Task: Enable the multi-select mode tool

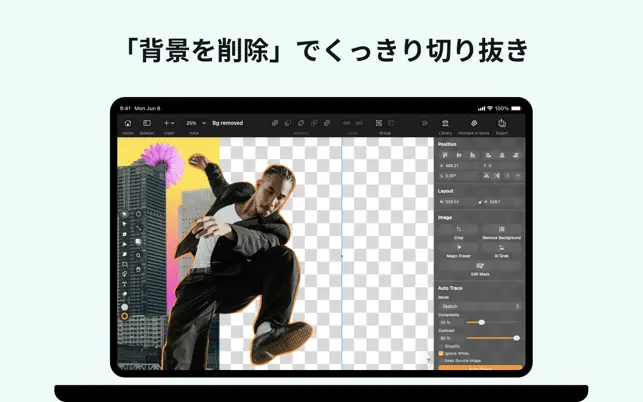Action: tap(139, 242)
